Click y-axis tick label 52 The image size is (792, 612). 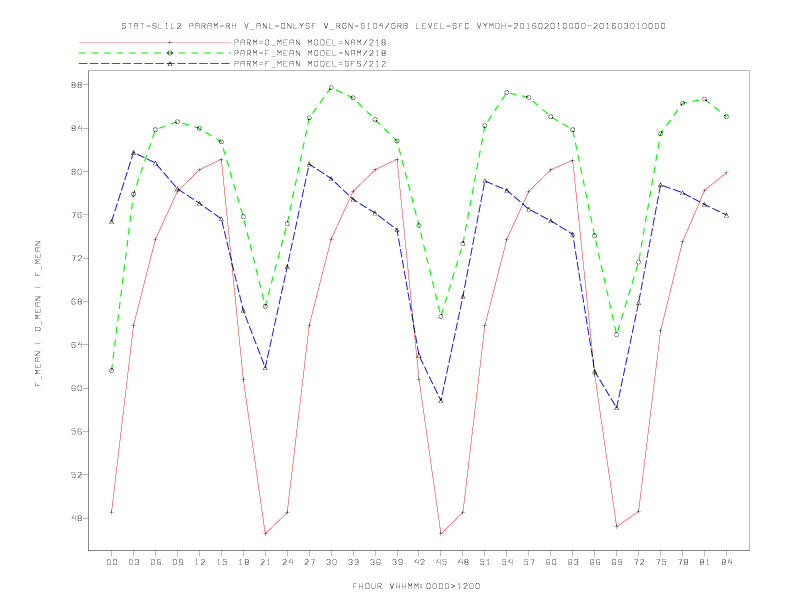tap(76, 475)
